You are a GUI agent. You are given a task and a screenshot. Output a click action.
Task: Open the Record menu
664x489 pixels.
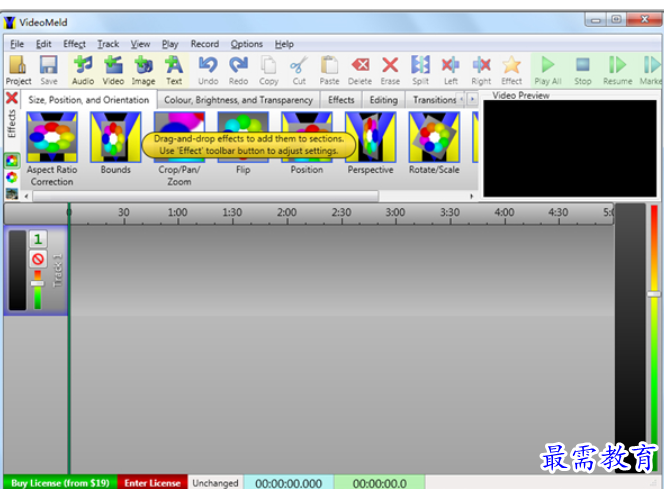(x=205, y=44)
